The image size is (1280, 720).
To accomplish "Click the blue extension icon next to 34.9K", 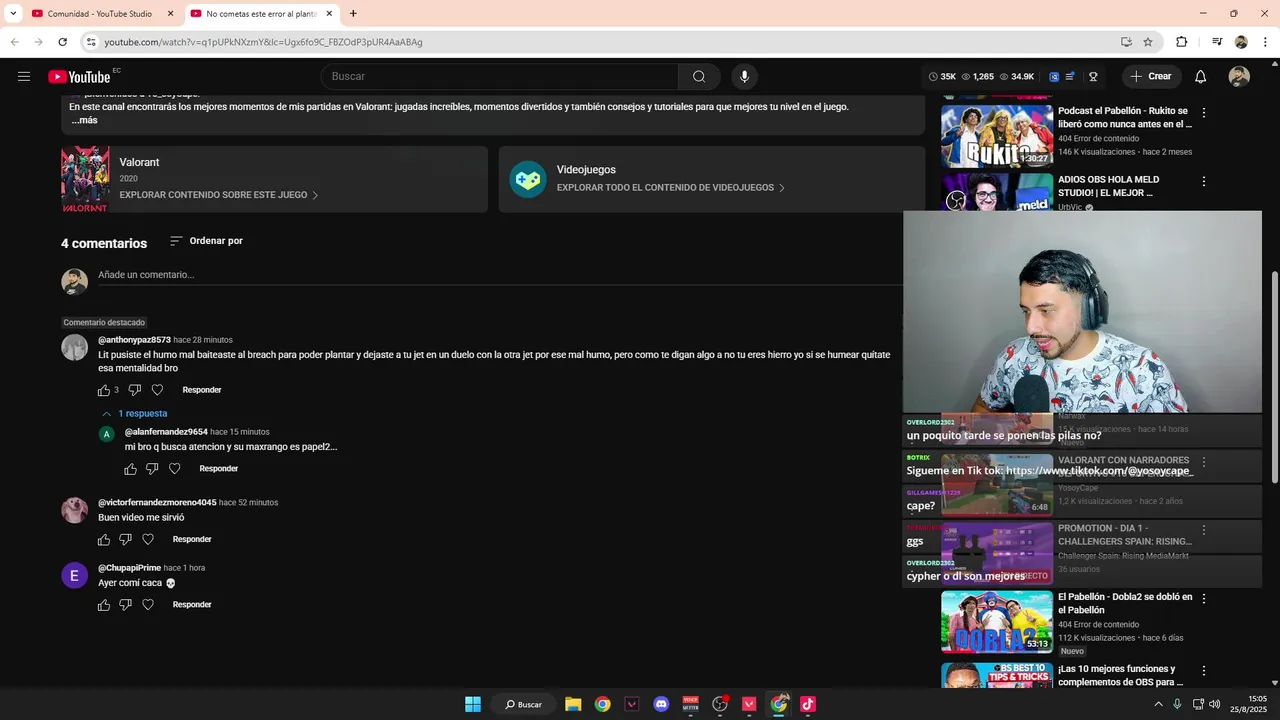I will pyautogui.click(x=1054, y=77).
